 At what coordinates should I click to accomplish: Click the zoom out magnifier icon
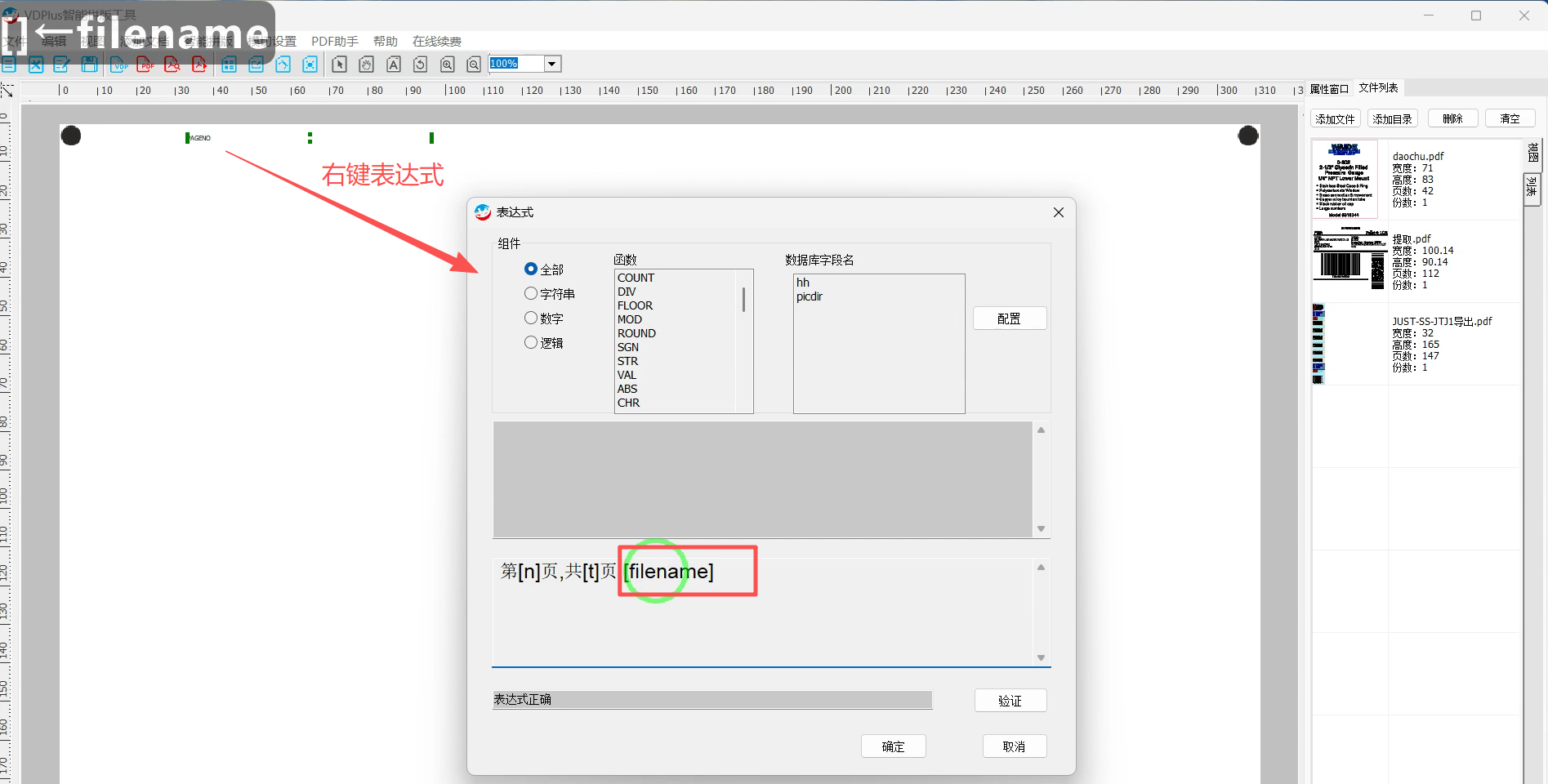(x=474, y=65)
